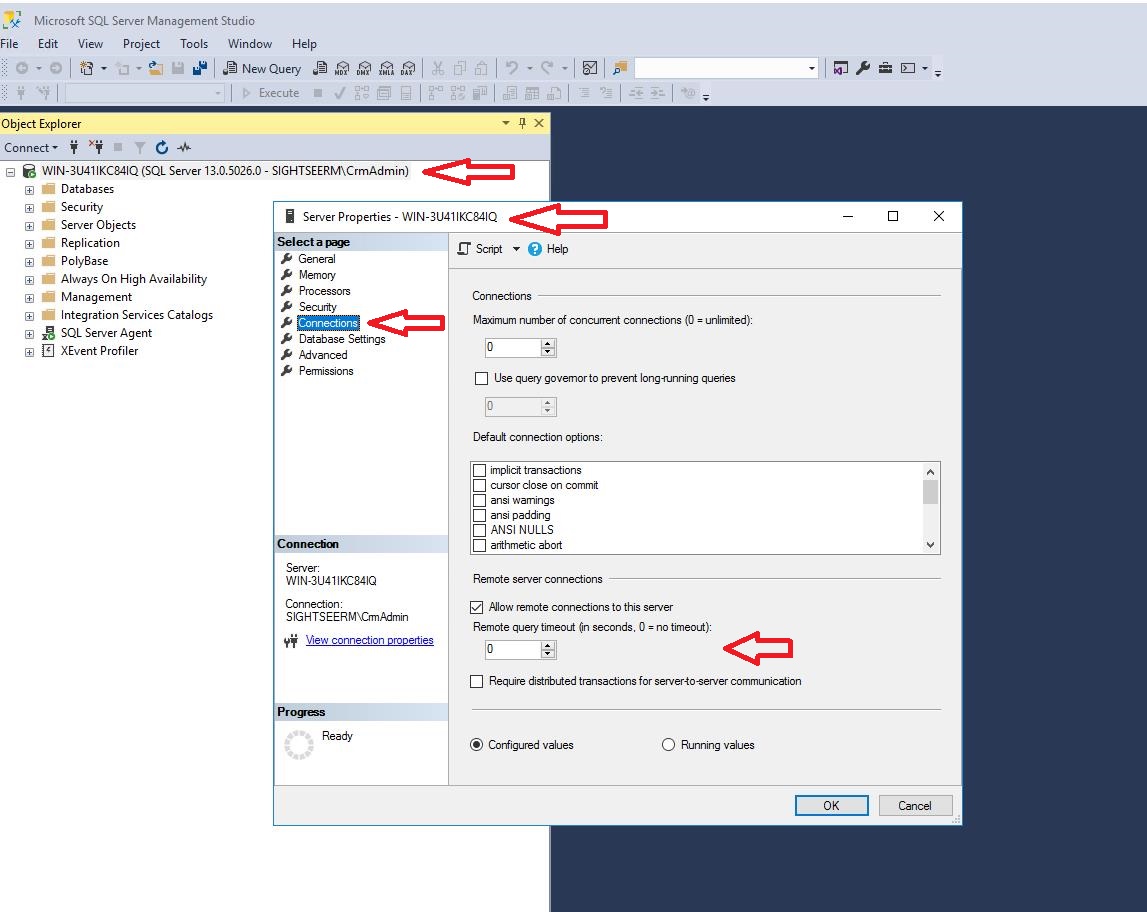Image resolution: width=1147 pixels, height=912 pixels.
Task: Check cursor close on commit option
Action: (x=480, y=485)
